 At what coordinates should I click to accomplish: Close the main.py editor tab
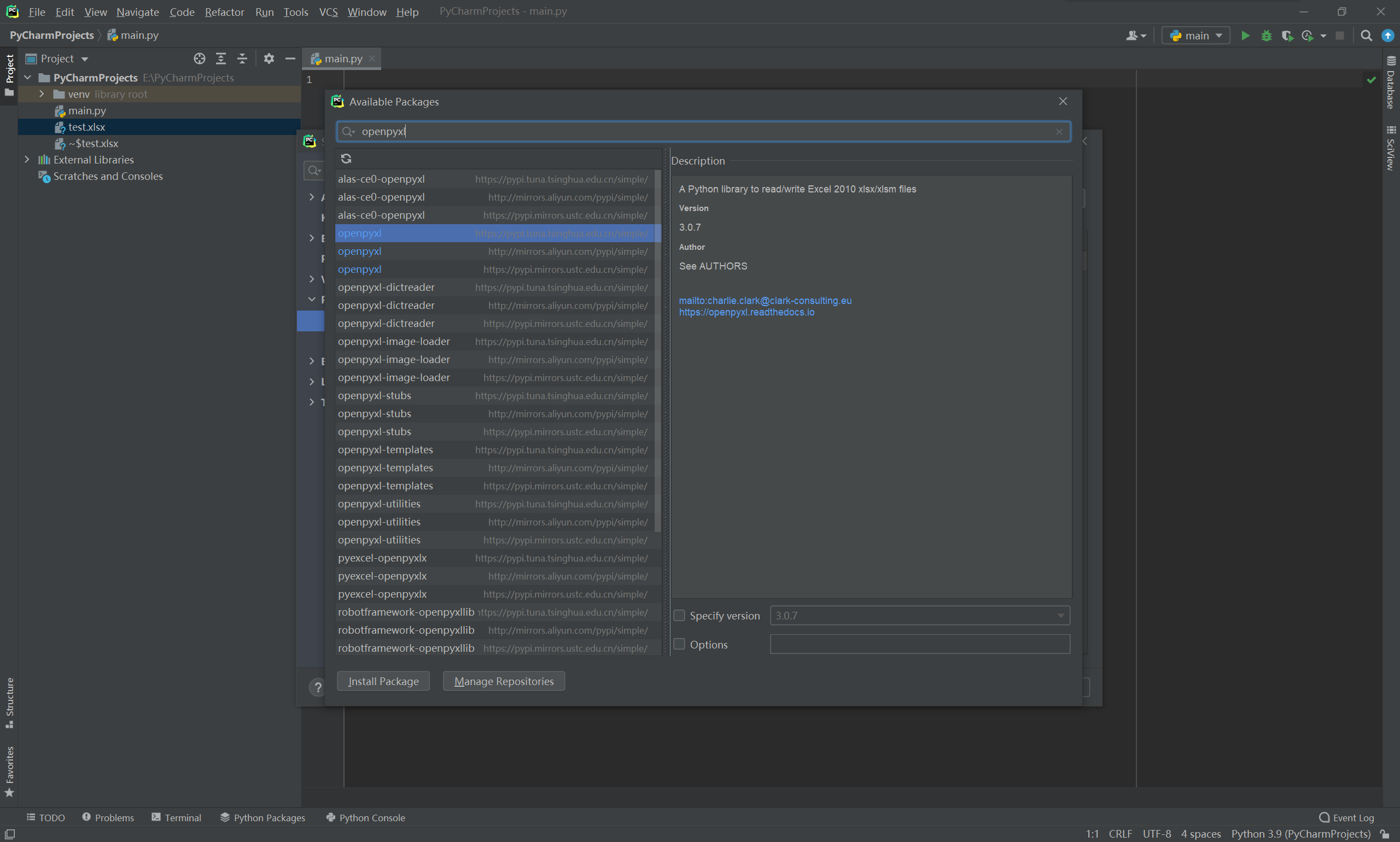coord(372,59)
